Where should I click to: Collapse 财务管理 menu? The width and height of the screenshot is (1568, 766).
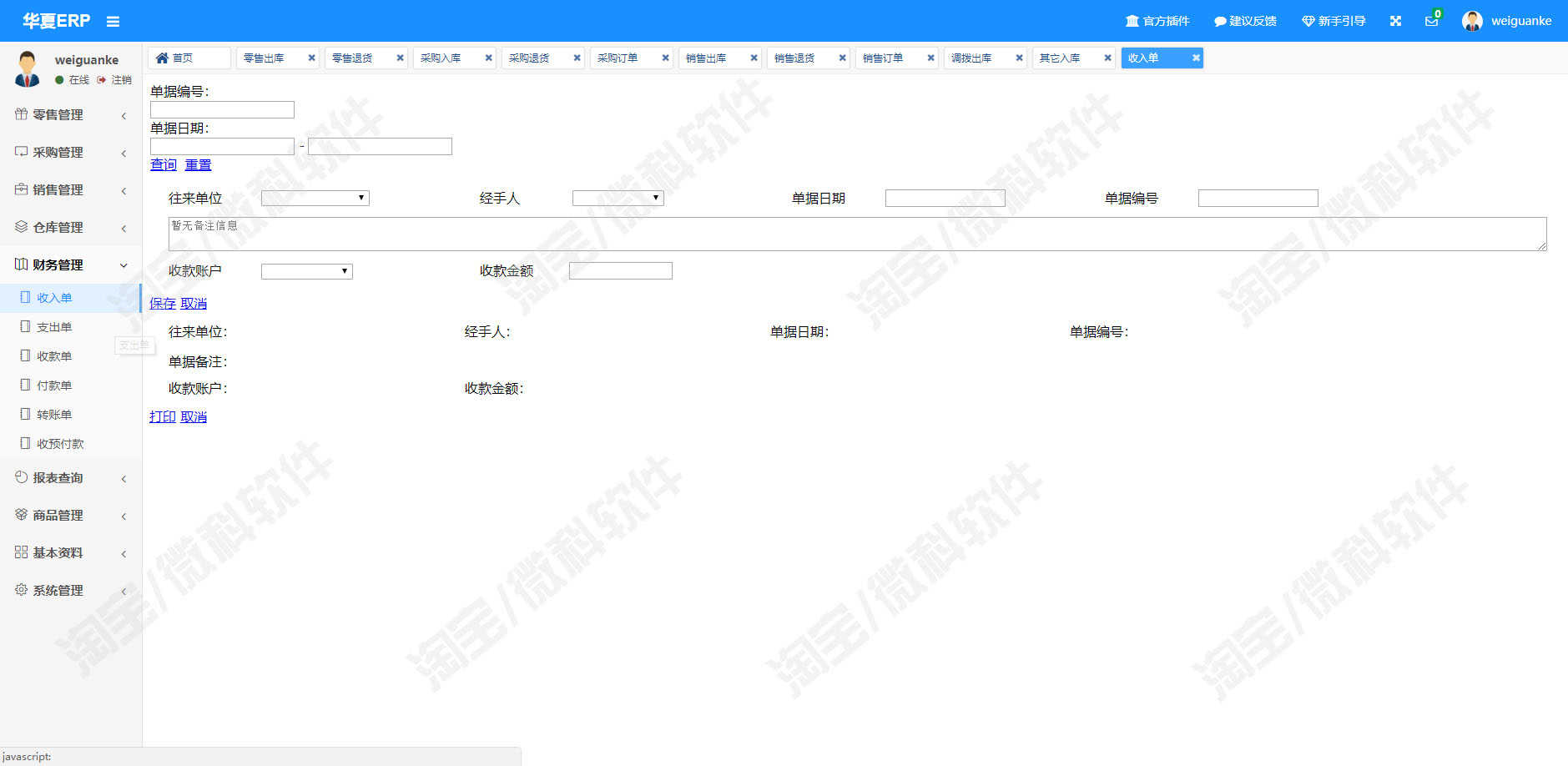[x=71, y=265]
